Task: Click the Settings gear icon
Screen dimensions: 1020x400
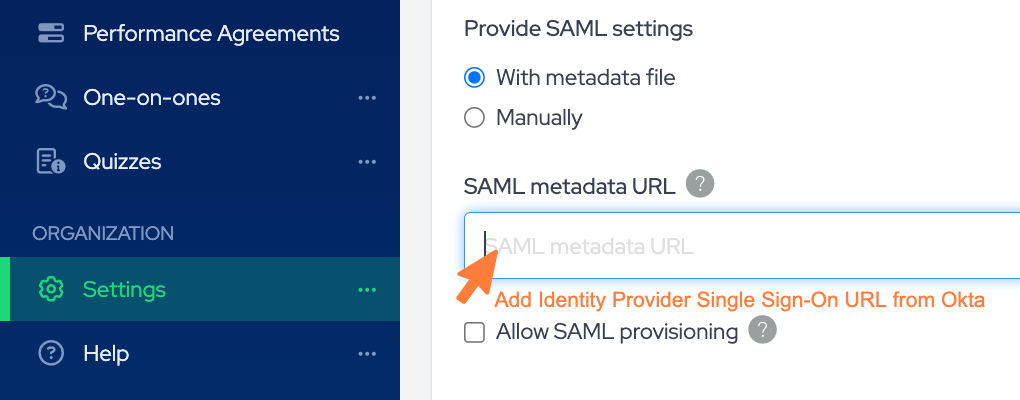Action: tap(50, 290)
